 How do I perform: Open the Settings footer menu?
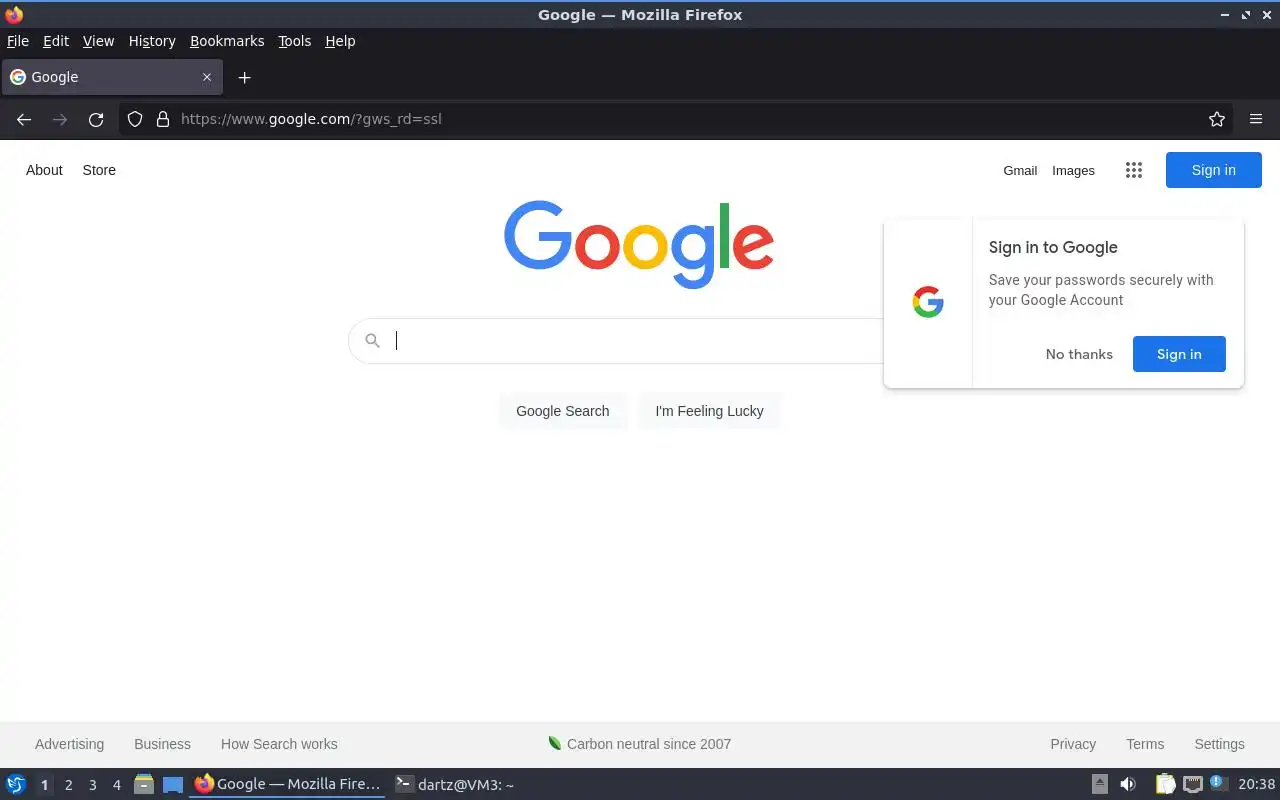tap(1219, 744)
